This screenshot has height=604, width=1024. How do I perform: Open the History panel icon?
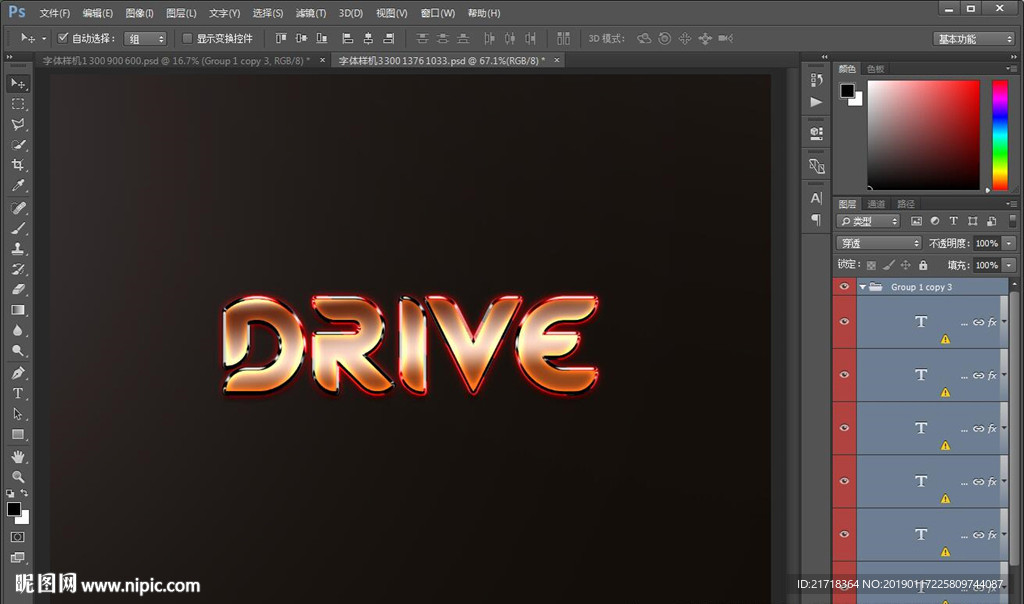click(x=817, y=79)
